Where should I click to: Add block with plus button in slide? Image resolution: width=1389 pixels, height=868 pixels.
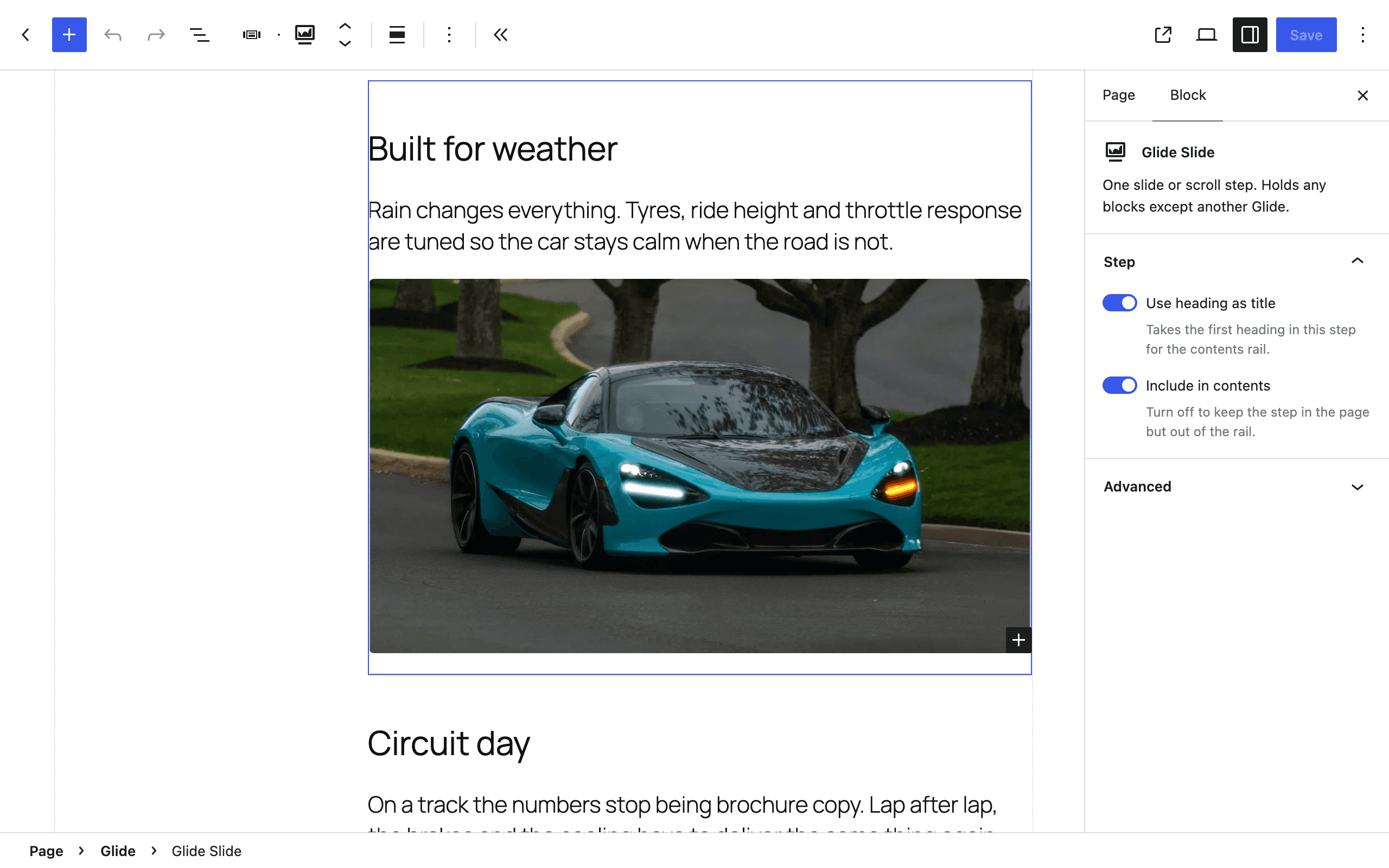pyautogui.click(x=1018, y=640)
